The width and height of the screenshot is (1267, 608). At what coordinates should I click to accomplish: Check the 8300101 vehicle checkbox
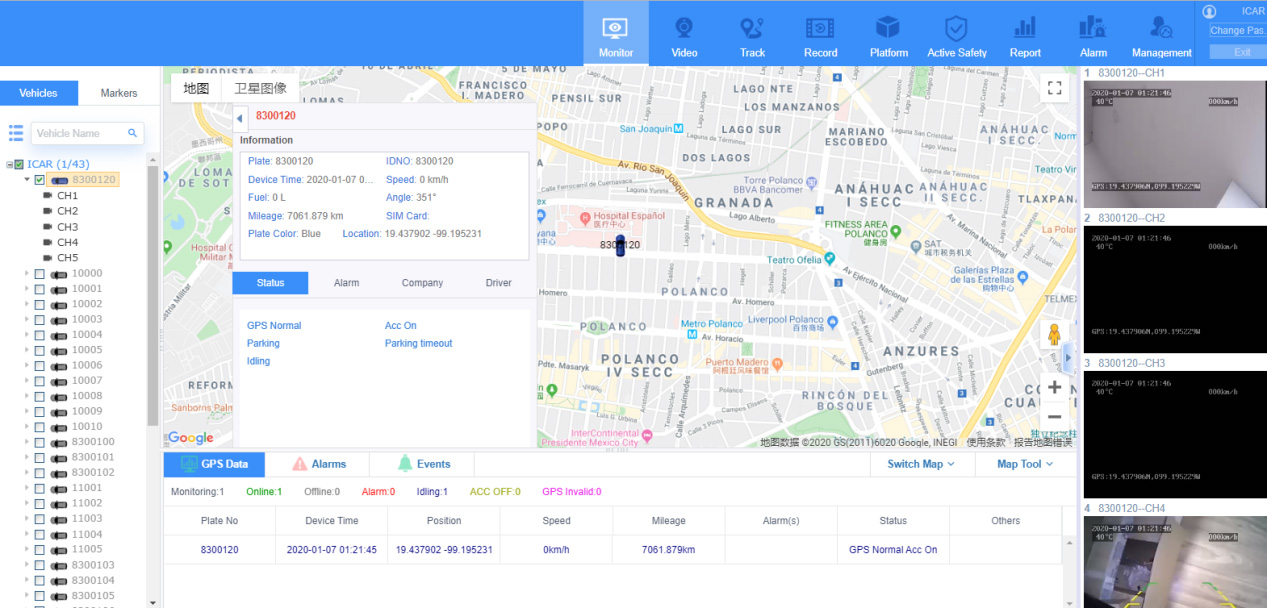[40, 457]
